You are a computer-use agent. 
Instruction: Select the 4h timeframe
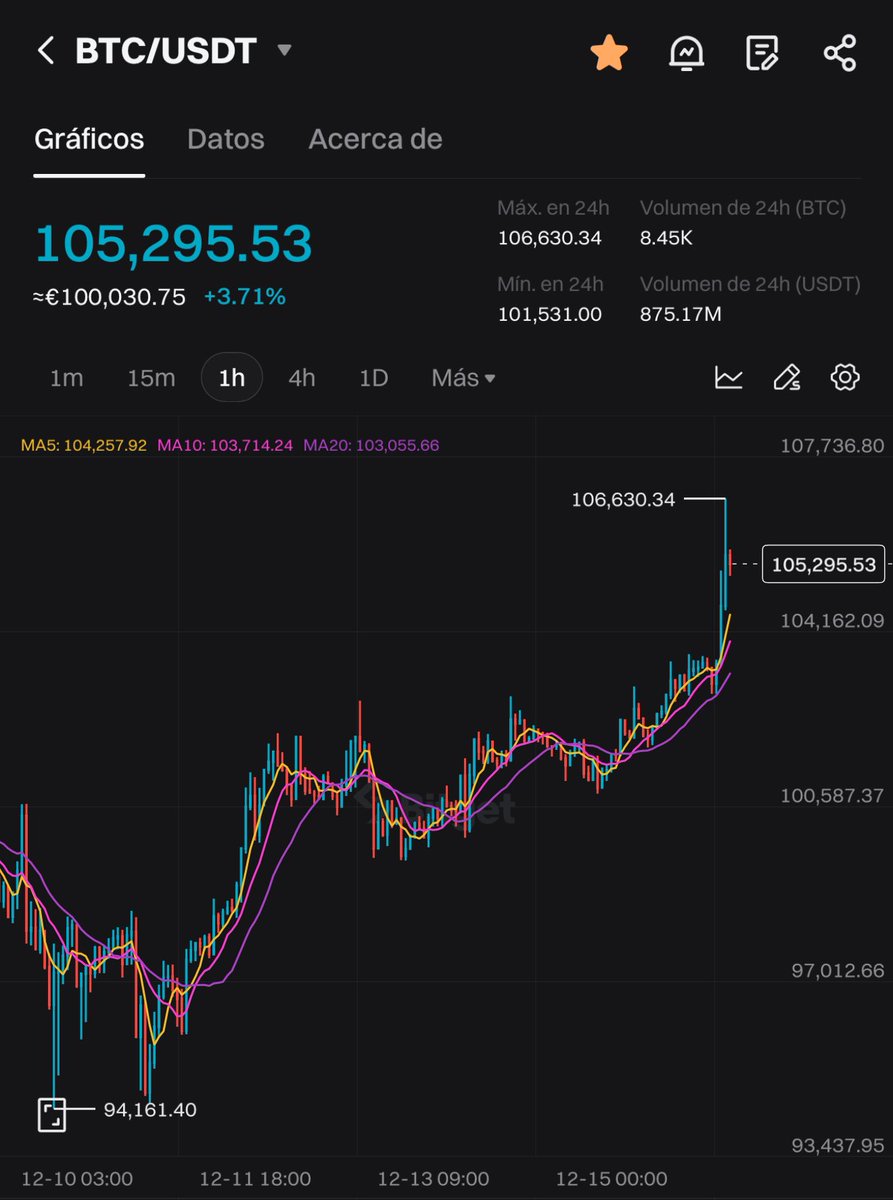click(x=301, y=378)
